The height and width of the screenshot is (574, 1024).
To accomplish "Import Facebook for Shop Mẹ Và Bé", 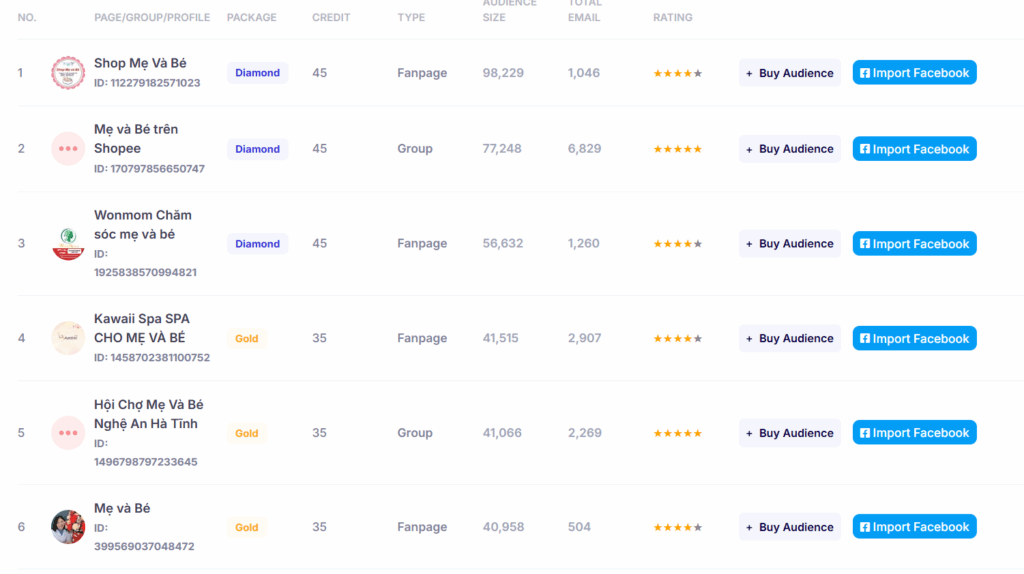I will (x=914, y=72).
